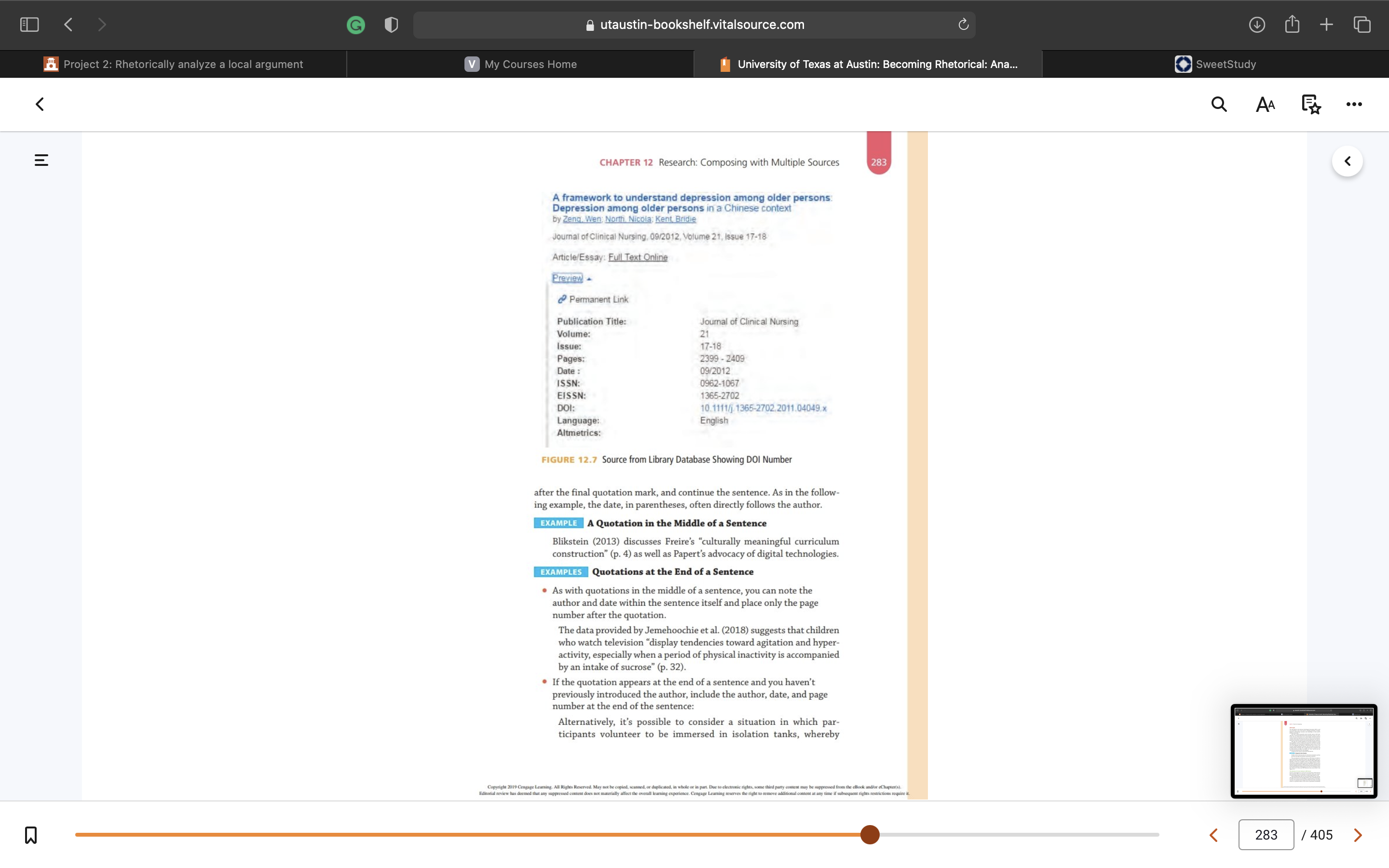Click the article title in figure

coord(692,203)
